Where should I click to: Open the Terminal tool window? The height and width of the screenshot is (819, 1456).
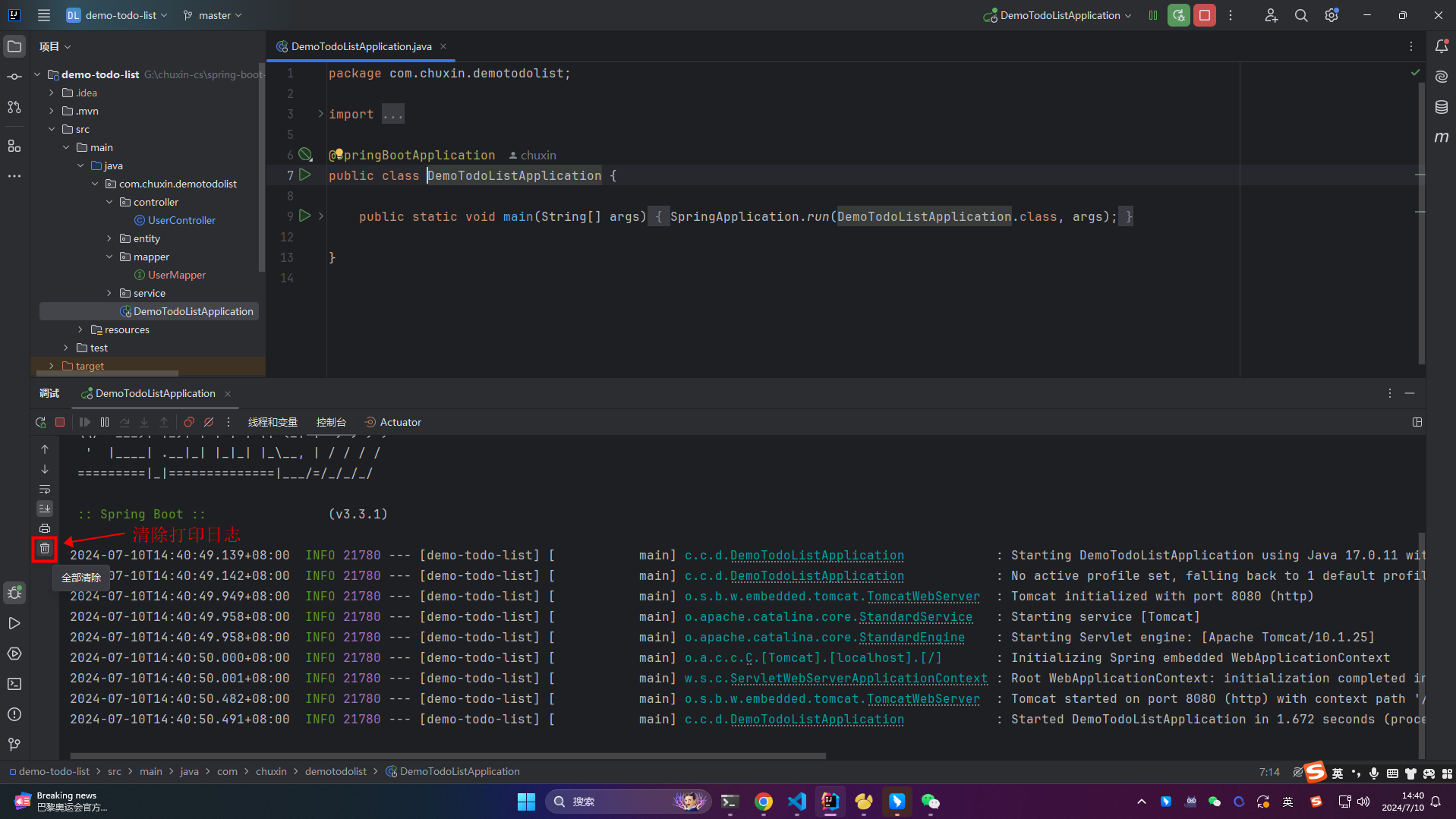pyautogui.click(x=14, y=684)
